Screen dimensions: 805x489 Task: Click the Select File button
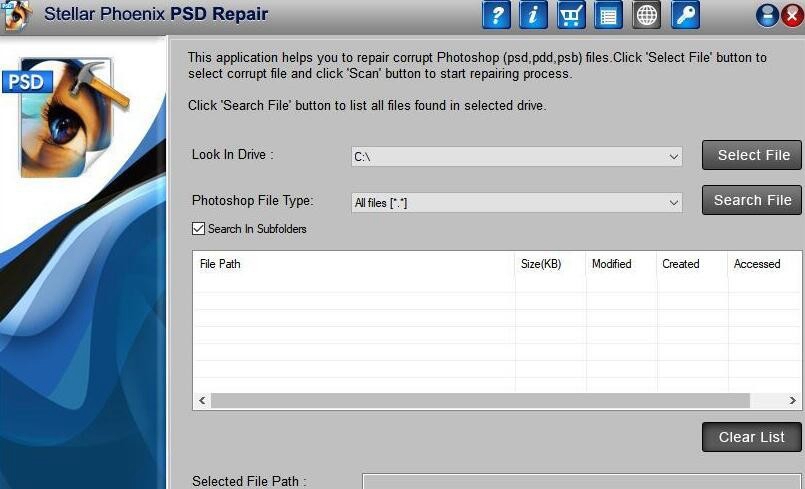[x=752, y=155]
